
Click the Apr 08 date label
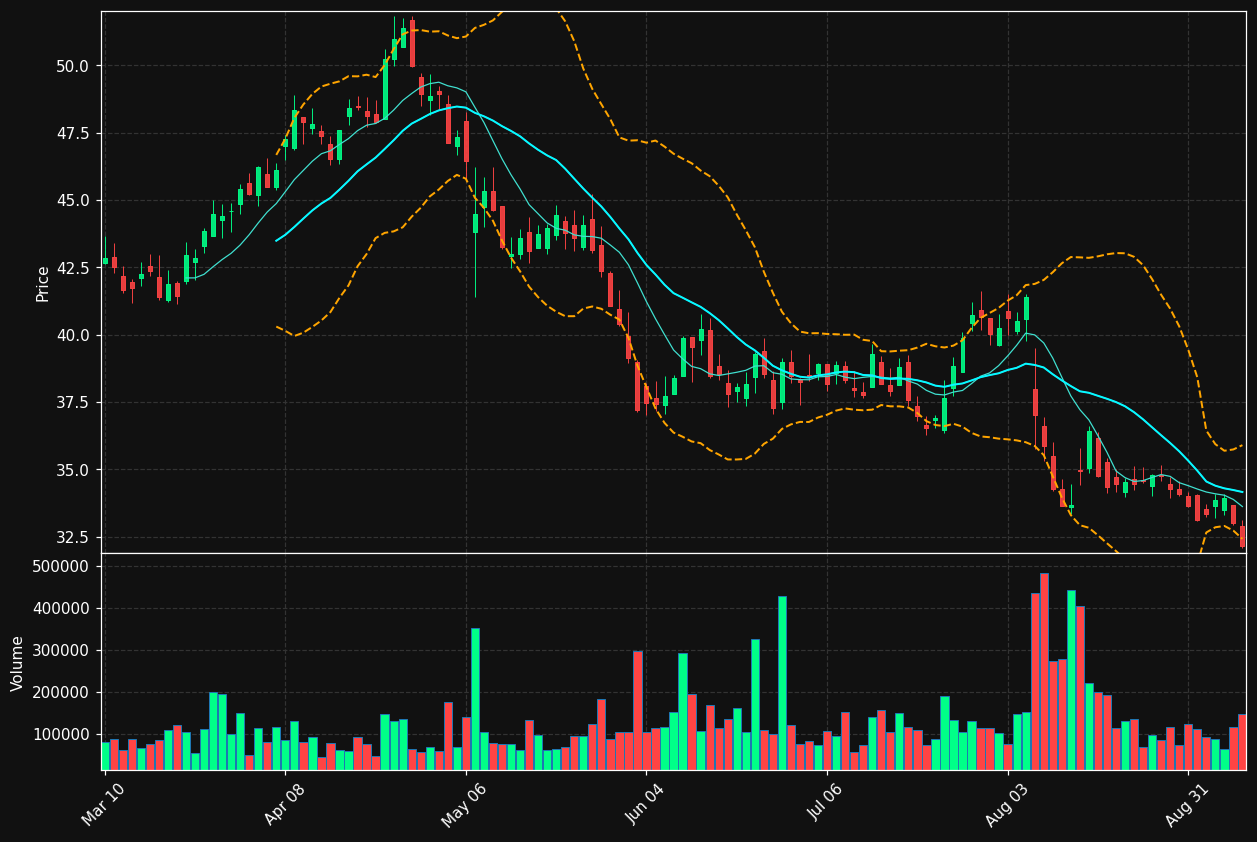(284, 805)
